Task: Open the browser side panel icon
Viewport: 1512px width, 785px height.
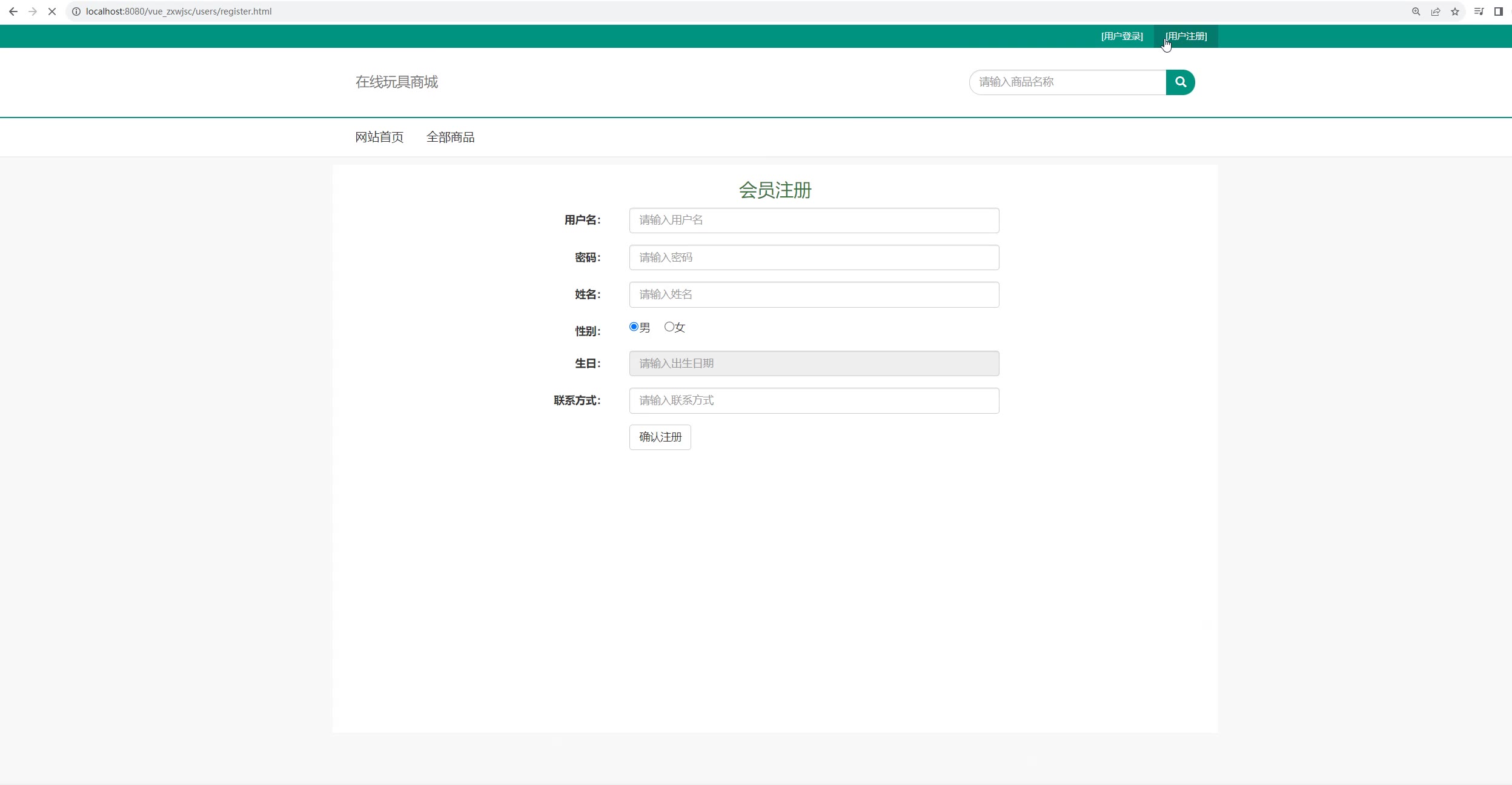Action: [1498, 12]
